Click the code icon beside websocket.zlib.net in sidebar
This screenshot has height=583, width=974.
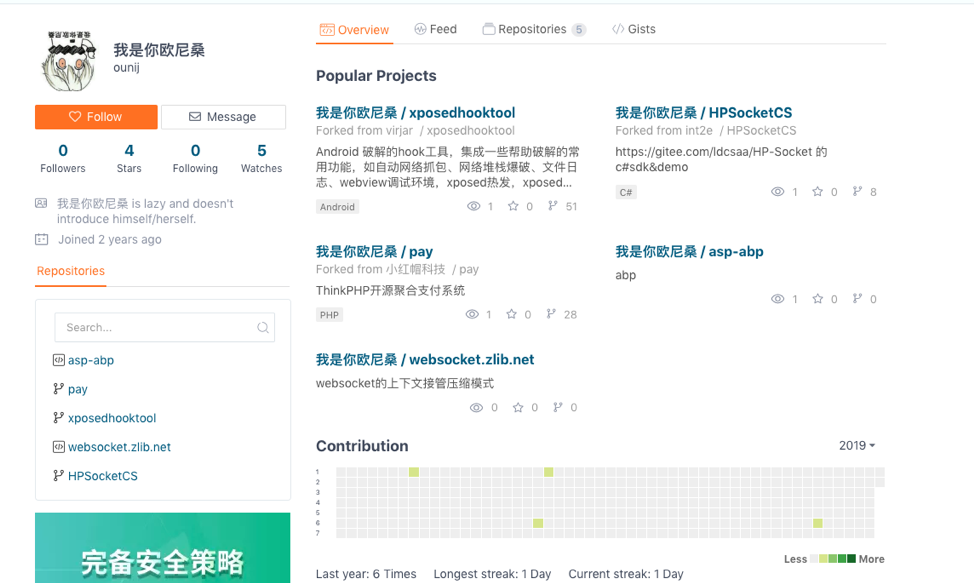point(58,446)
